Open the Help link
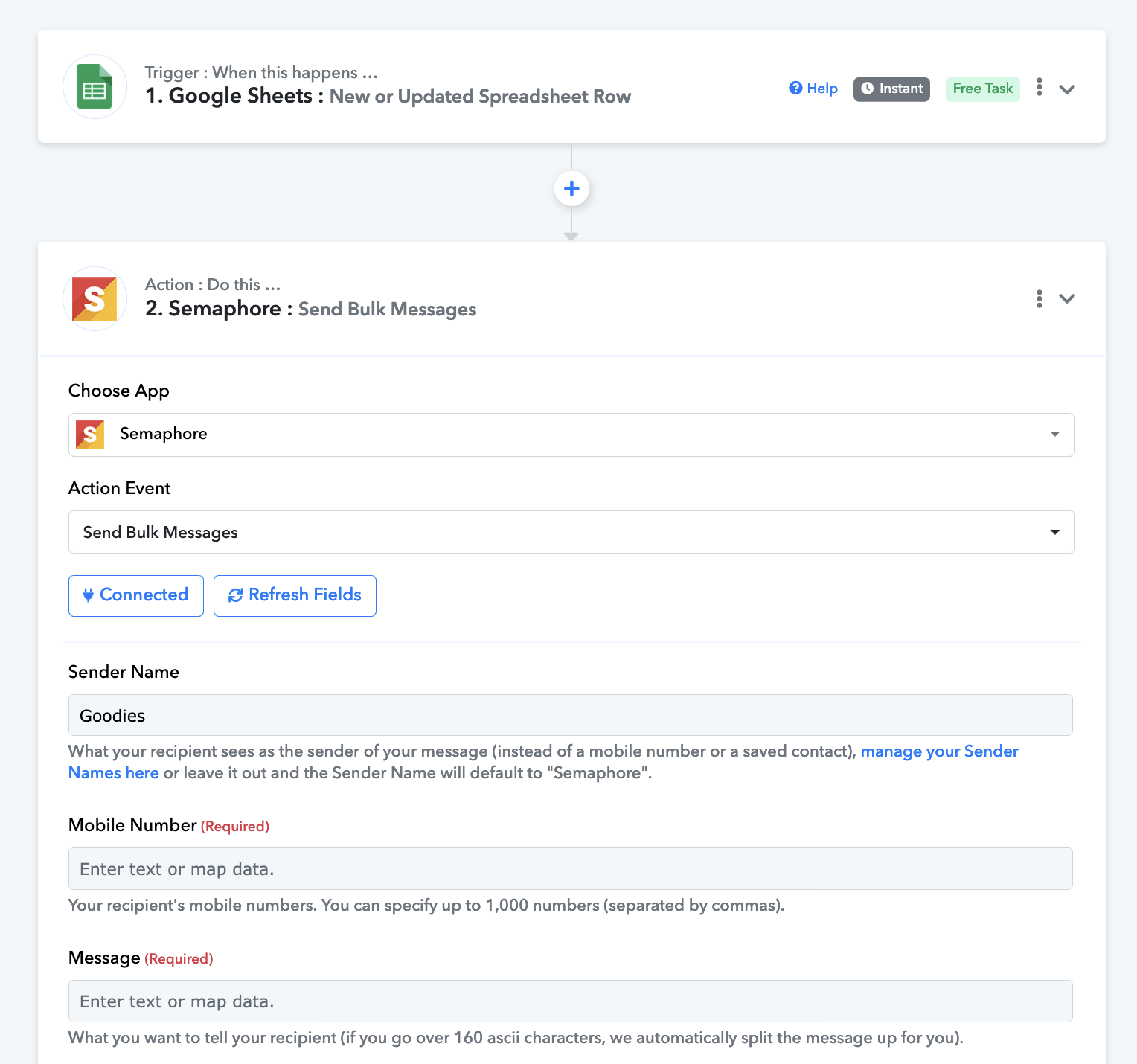Viewport: 1137px width, 1064px height. (x=813, y=89)
